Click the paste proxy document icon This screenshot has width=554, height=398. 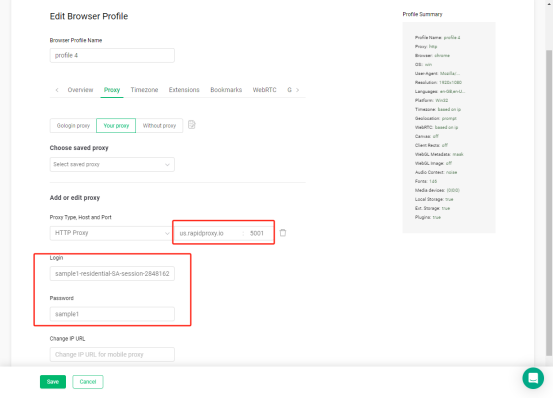coord(191,125)
